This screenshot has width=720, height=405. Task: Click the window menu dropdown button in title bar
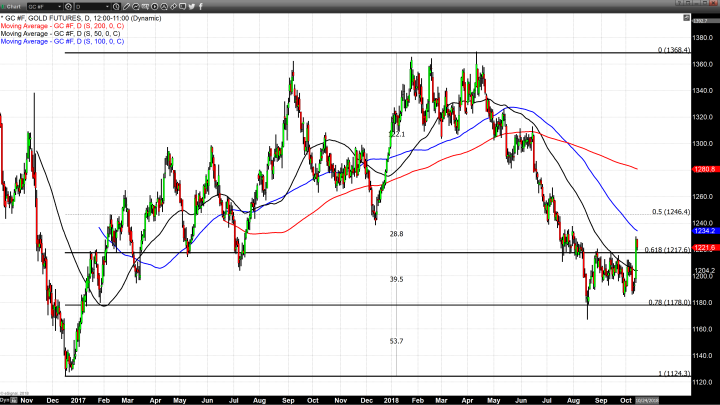(x=688, y=2)
